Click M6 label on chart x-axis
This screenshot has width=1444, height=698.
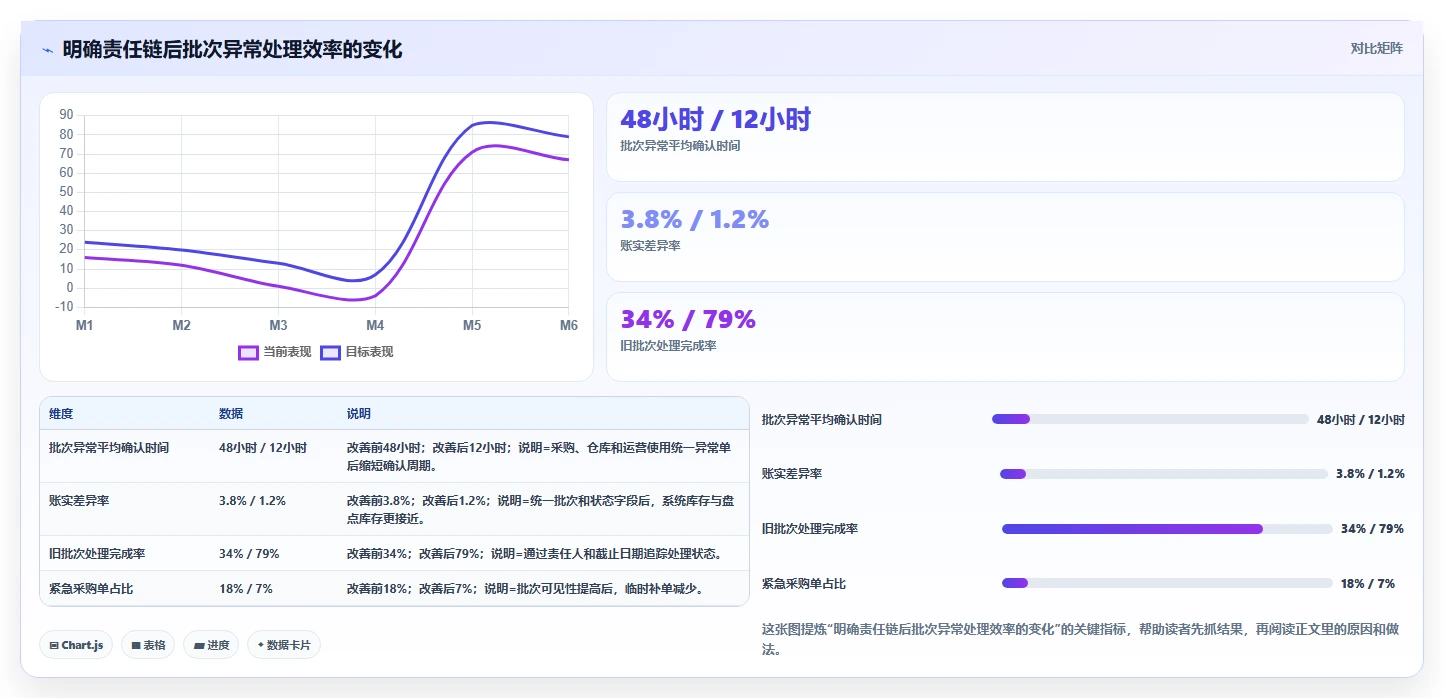tap(568, 325)
